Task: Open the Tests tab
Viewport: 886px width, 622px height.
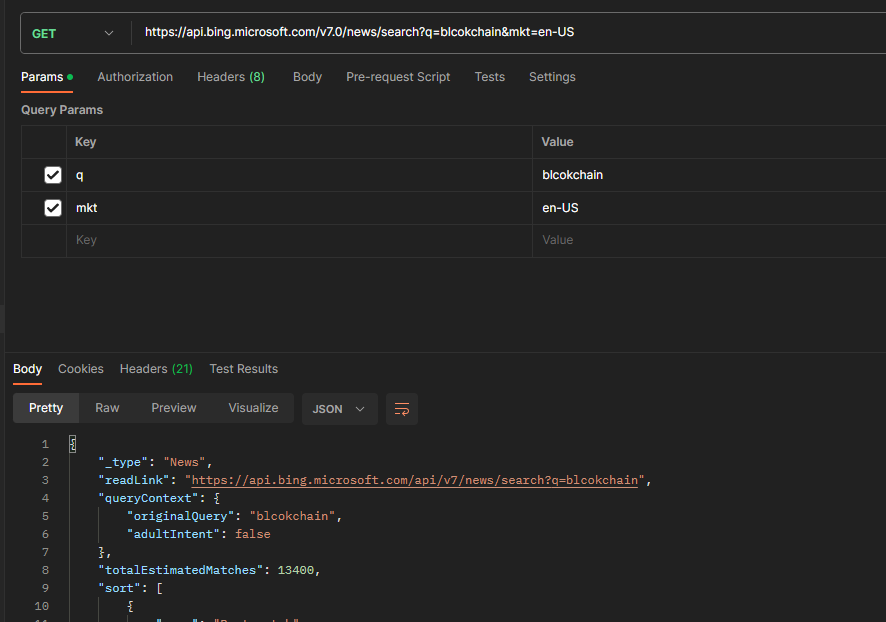Action: click(x=489, y=77)
